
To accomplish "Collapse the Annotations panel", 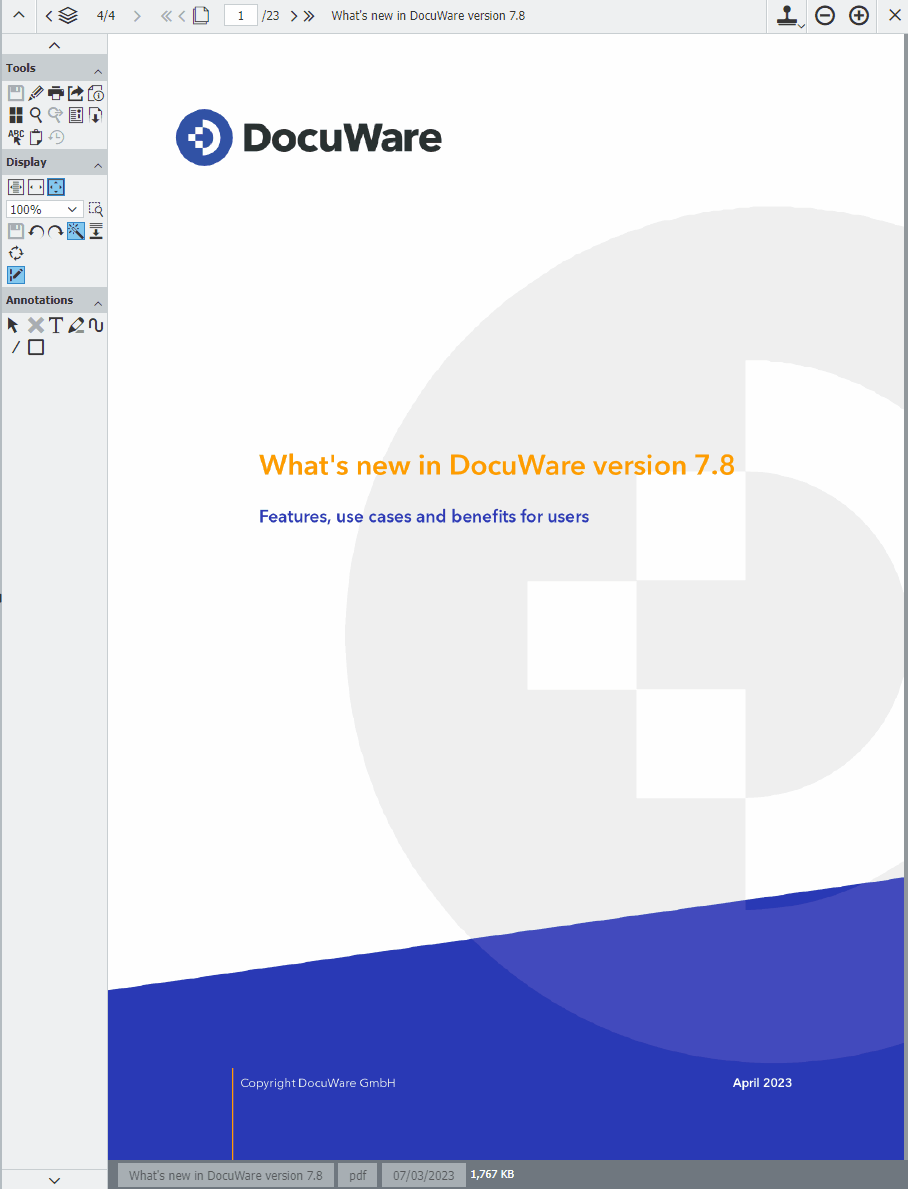I will click(97, 300).
